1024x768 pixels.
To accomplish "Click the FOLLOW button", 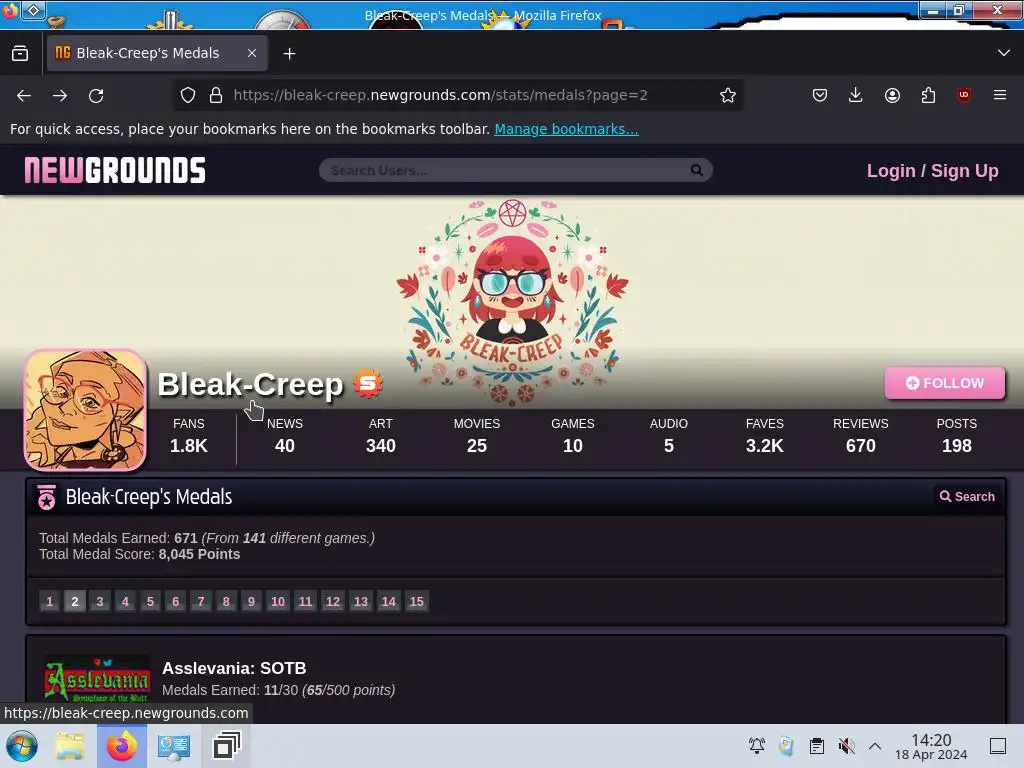I will tap(944, 383).
